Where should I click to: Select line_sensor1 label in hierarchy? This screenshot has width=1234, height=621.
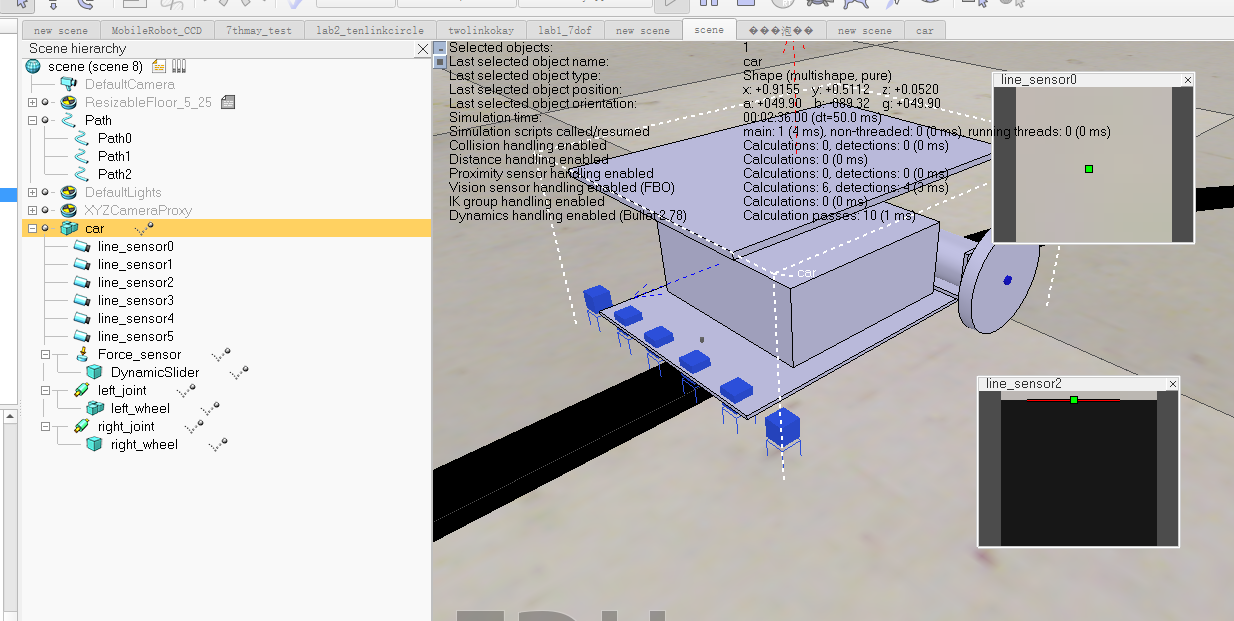click(x=136, y=265)
